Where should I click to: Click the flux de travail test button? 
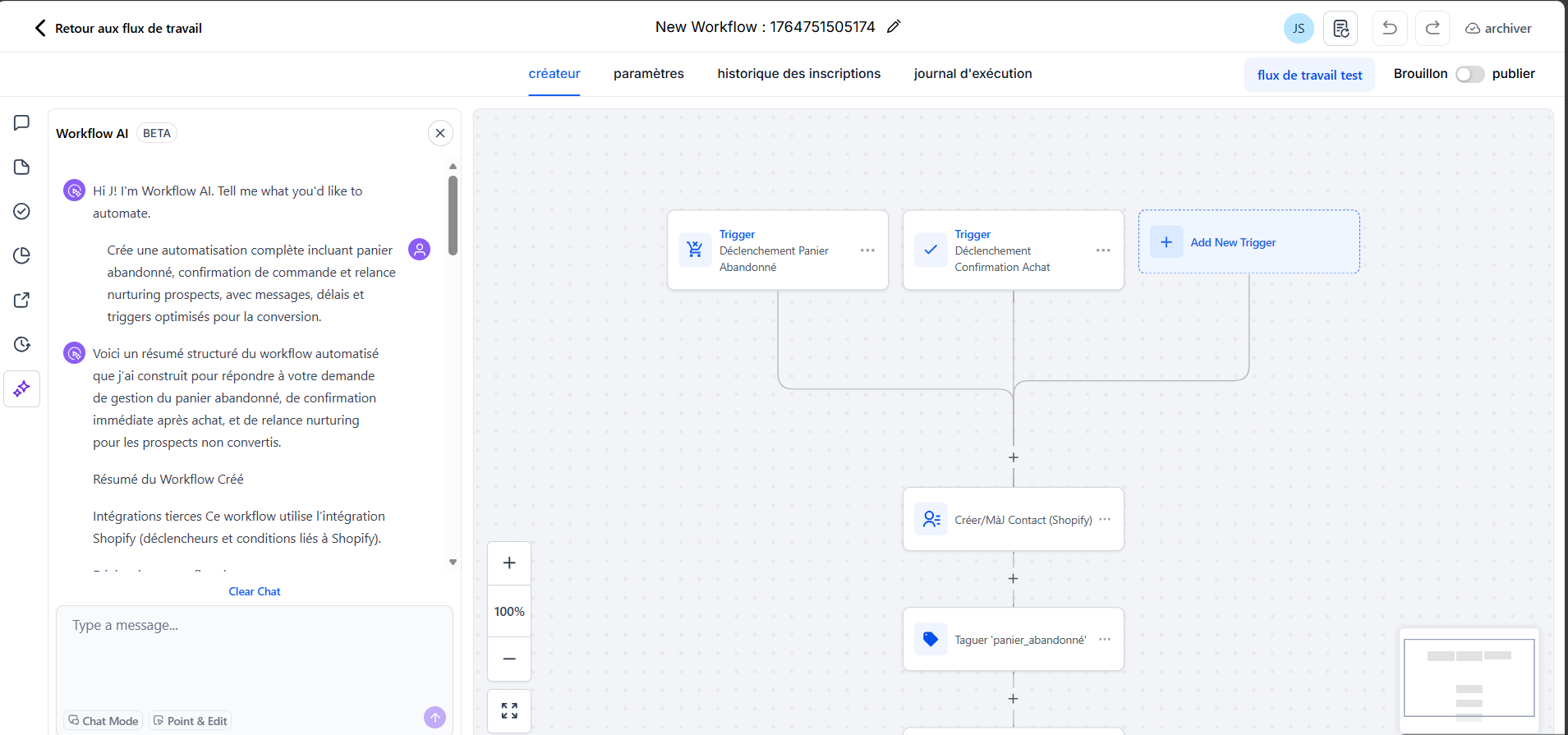tap(1309, 75)
